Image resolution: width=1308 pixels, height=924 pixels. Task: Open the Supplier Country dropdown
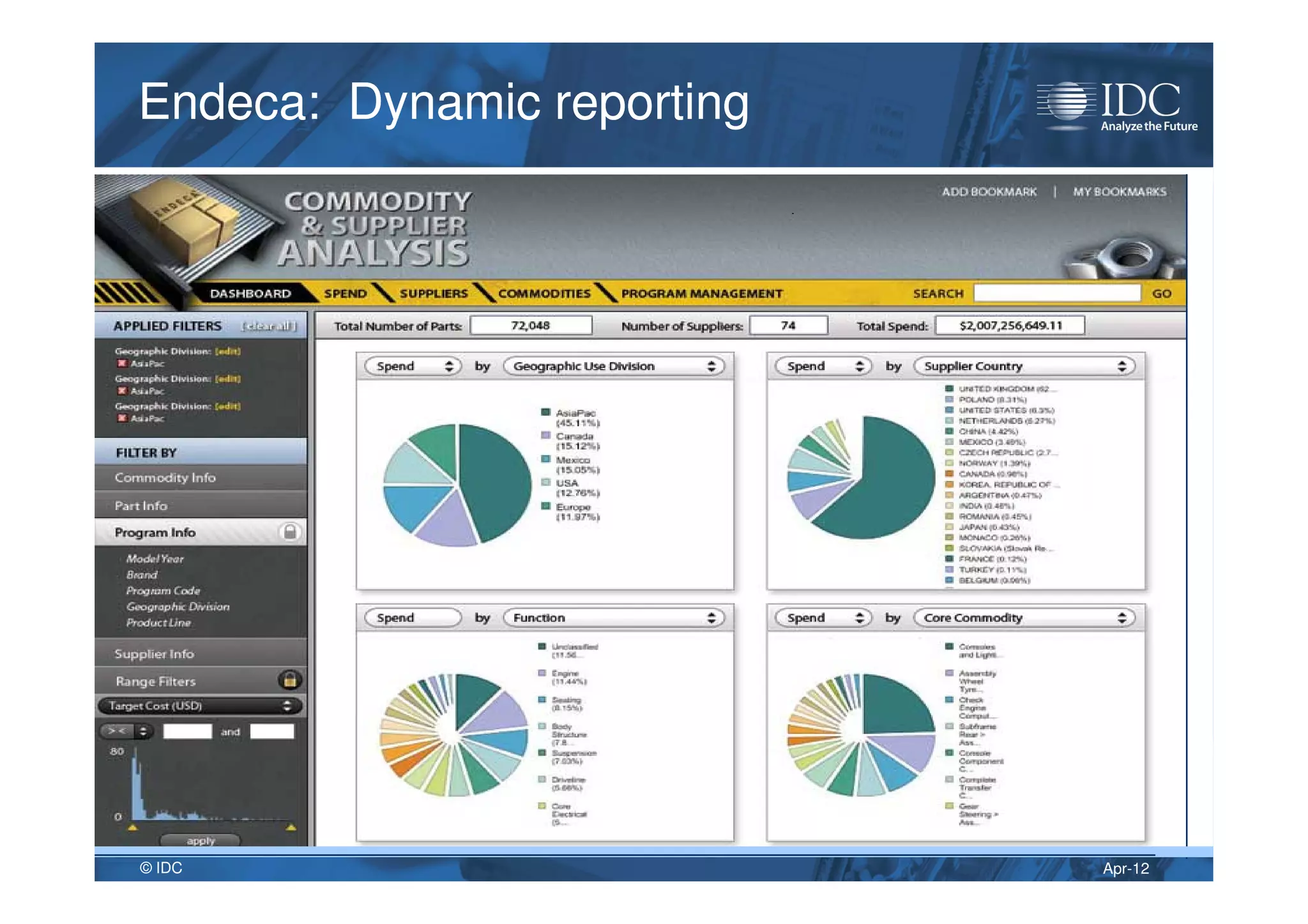pos(1024,366)
